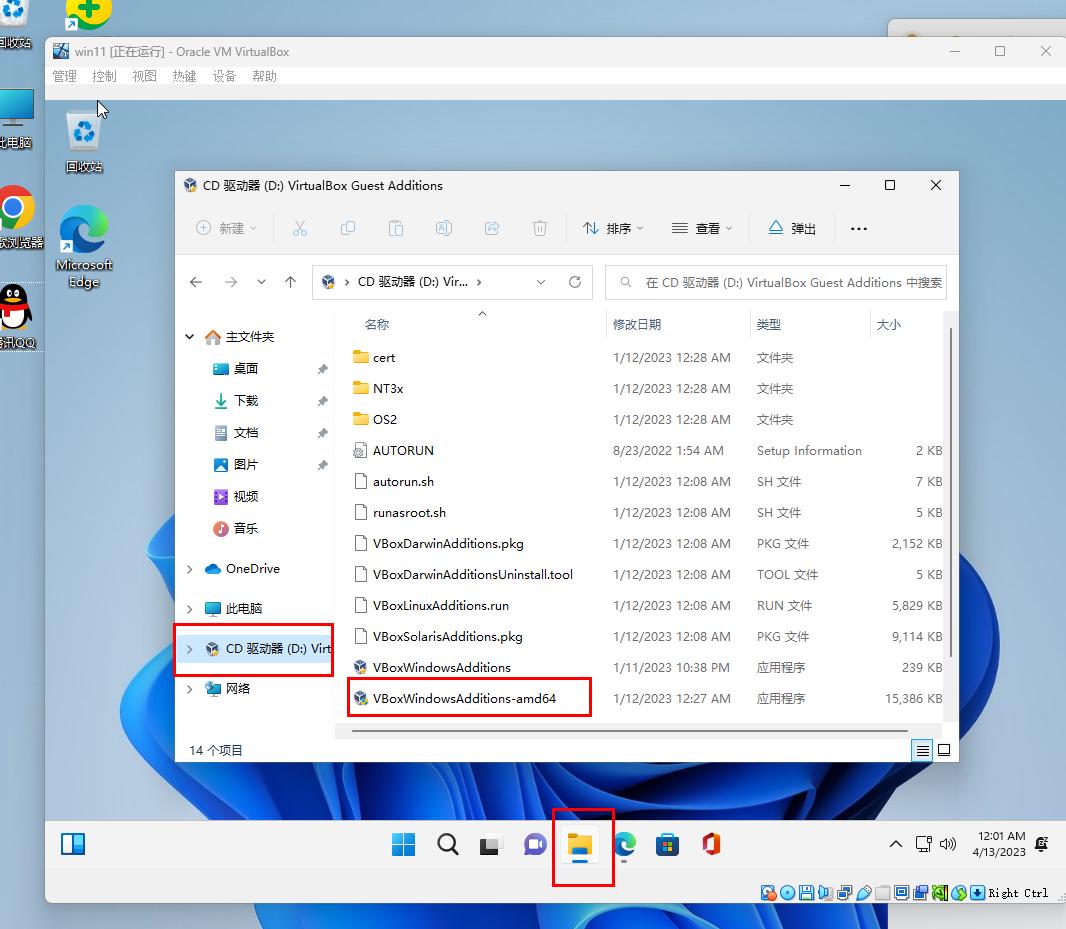Click the Refresh icon beside address bar
Image resolution: width=1066 pixels, height=929 pixels.
575,282
